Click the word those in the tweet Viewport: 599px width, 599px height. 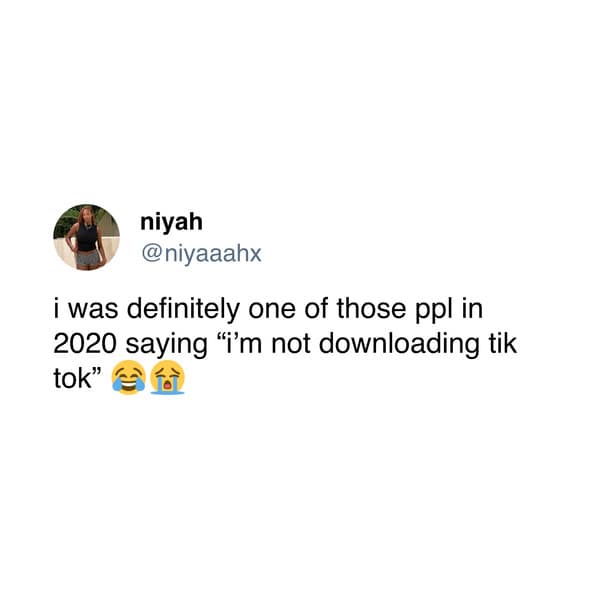click(371, 308)
